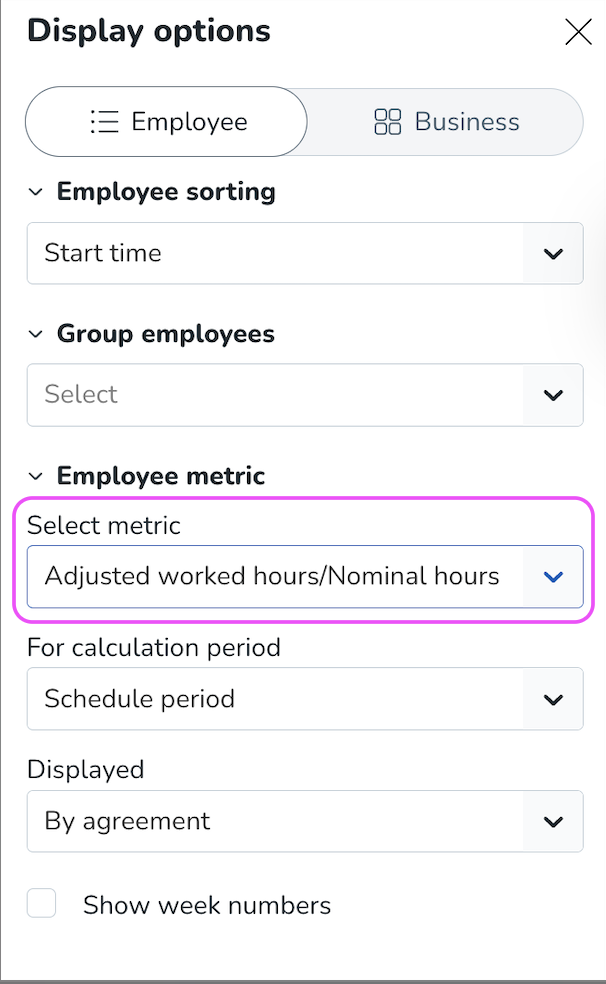Click blue arrow on Select metric dropdown
The image size is (606, 984).
pyautogui.click(x=553, y=577)
